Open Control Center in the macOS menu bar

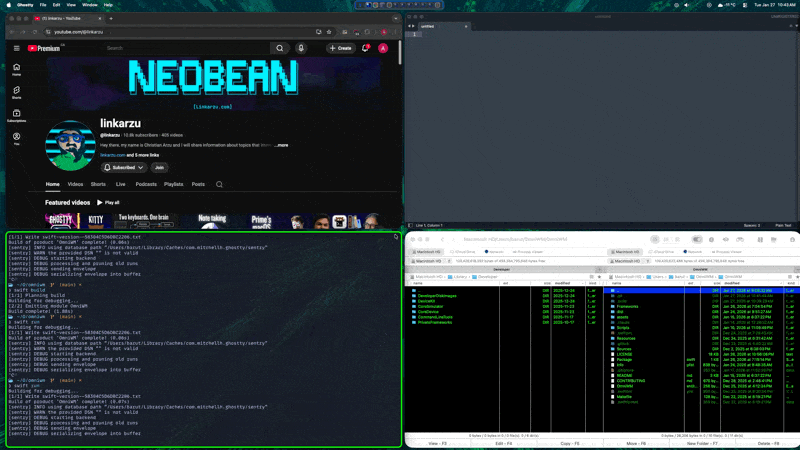tap(745, 5)
